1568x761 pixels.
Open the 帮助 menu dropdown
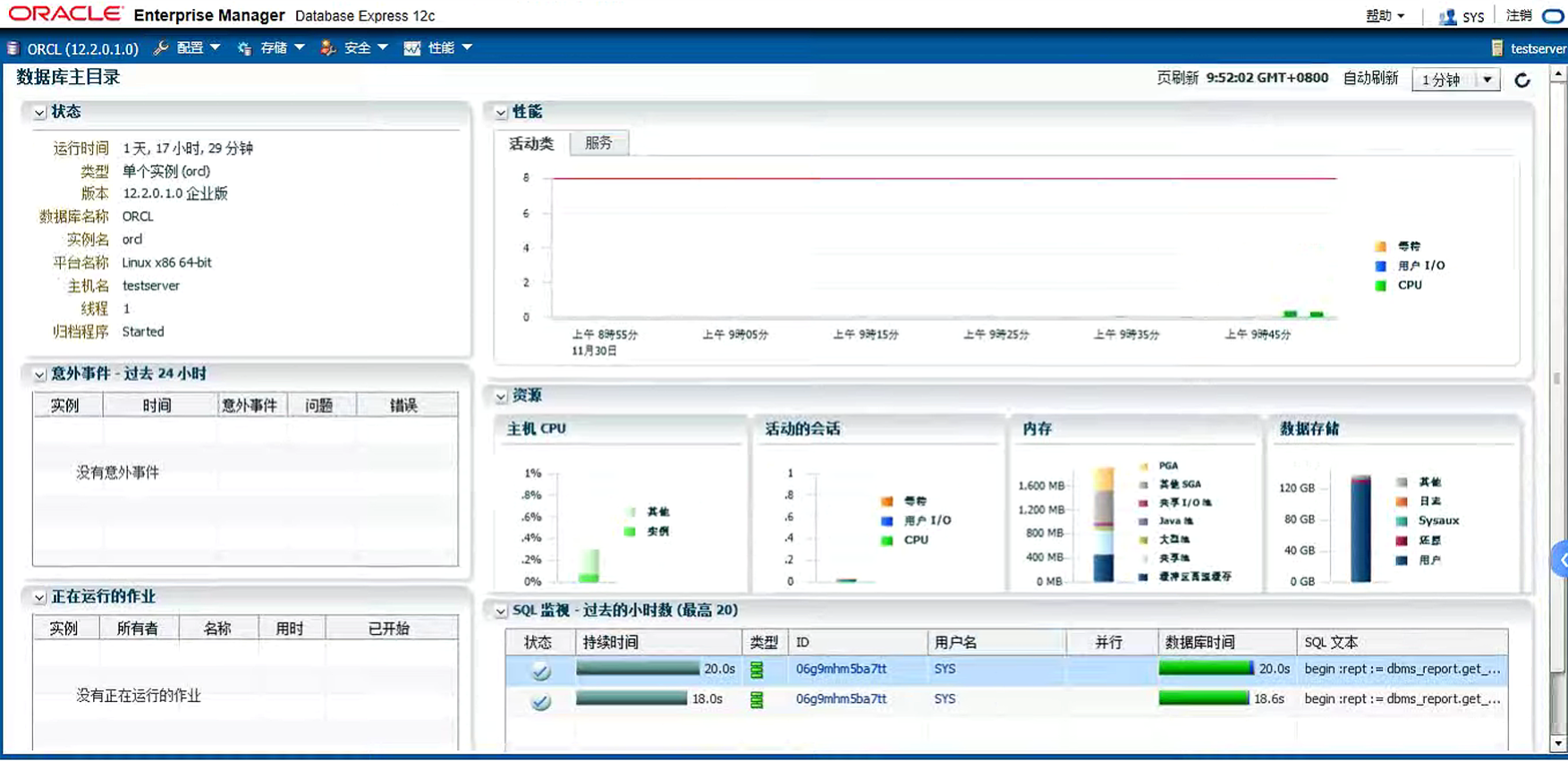pos(1385,16)
